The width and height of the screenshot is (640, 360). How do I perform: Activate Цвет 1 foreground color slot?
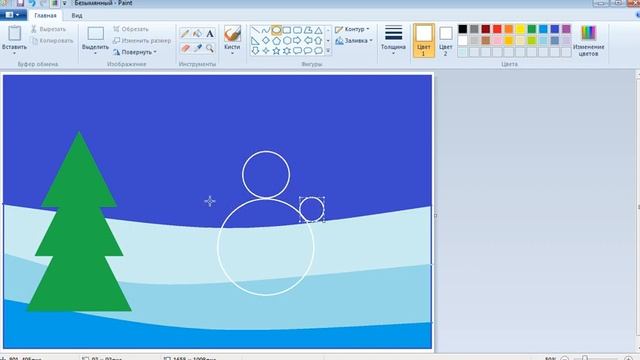click(424, 40)
